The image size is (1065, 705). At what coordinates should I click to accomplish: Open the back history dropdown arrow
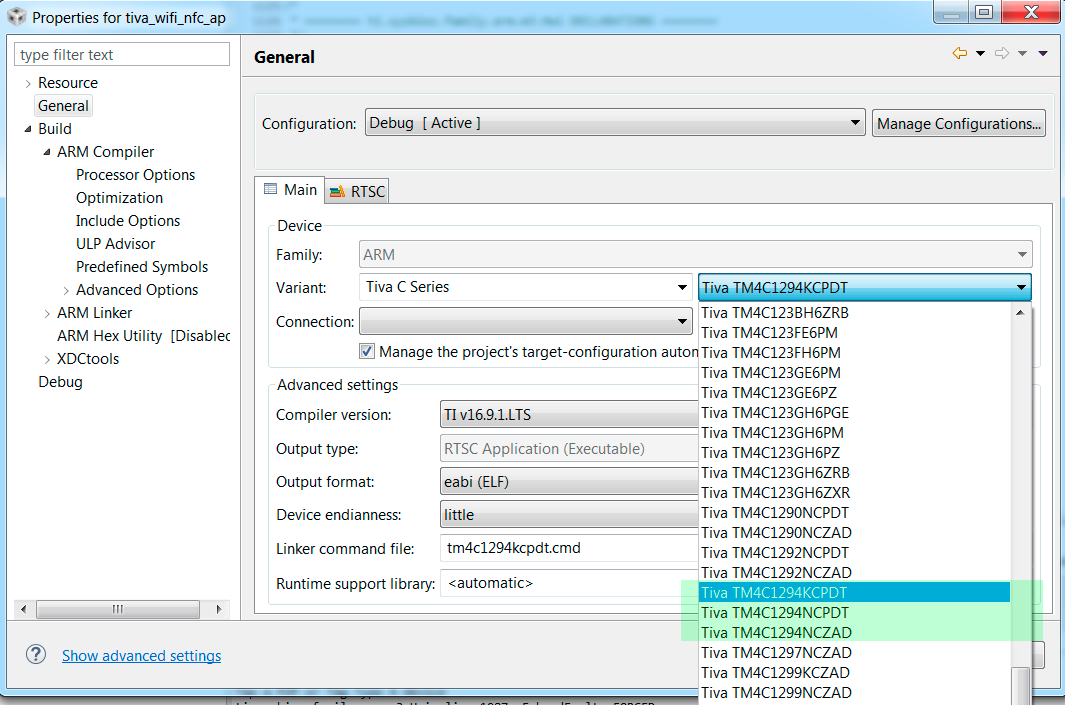(x=980, y=54)
